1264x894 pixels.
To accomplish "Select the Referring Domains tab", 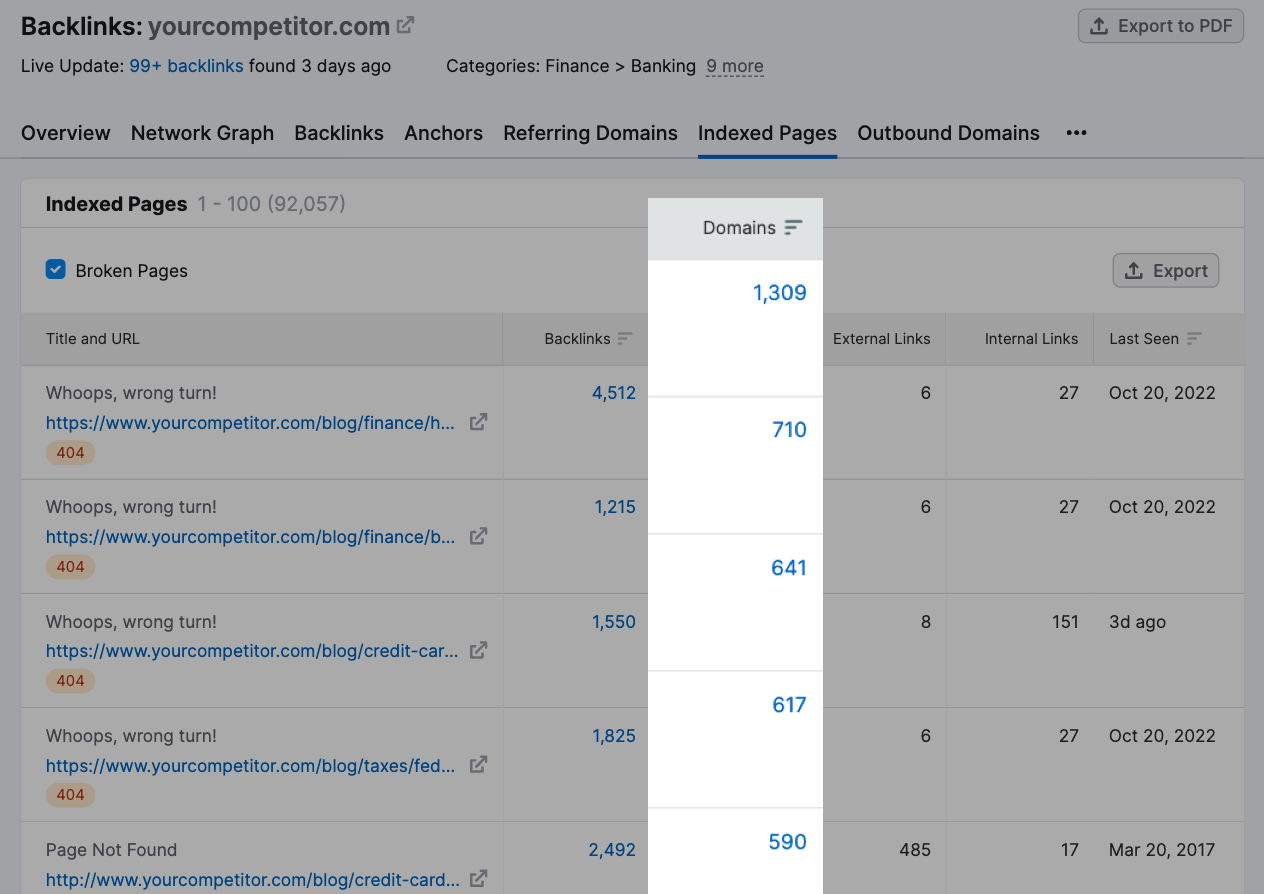I will point(590,132).
